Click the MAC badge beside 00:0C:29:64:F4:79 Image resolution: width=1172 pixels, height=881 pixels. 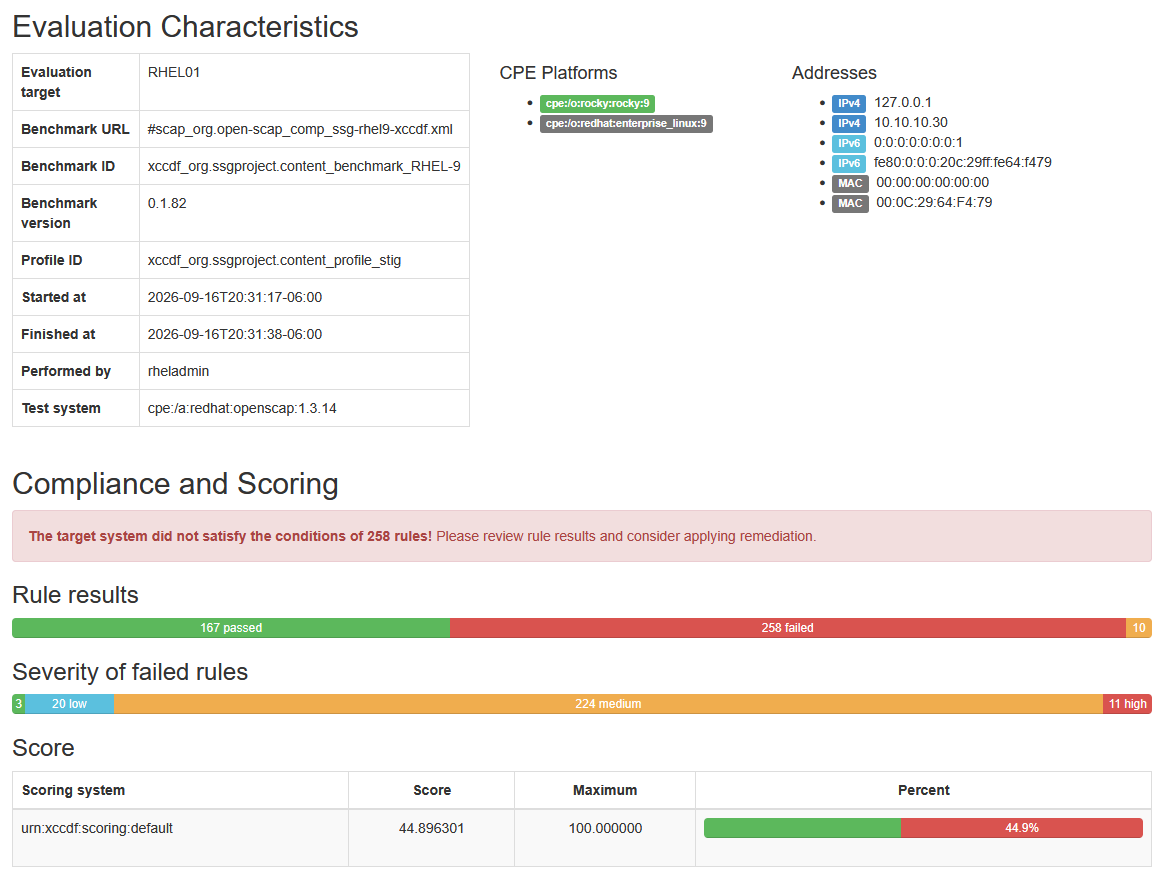click(x=850, y=203)
